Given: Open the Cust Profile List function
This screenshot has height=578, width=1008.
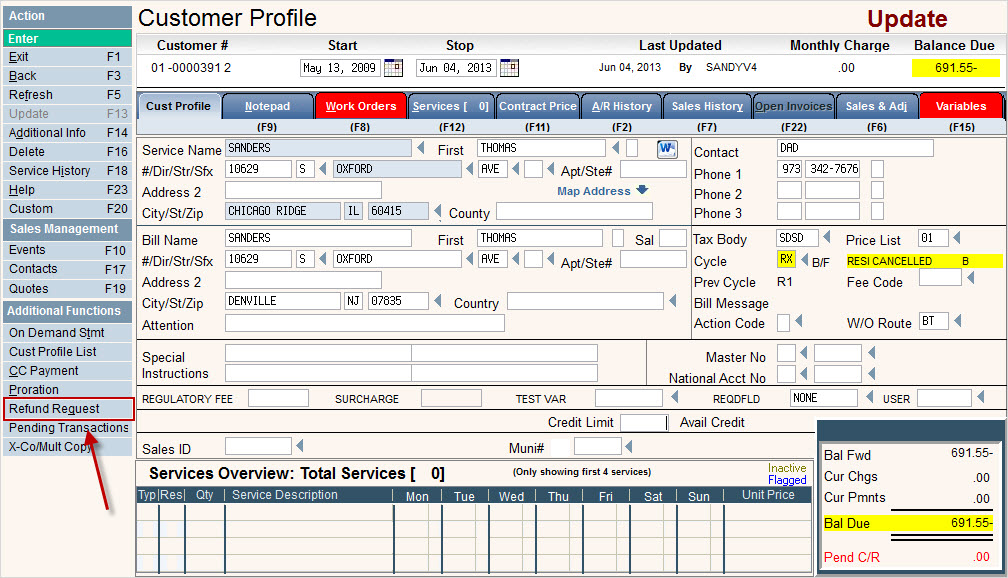Looking at the screenshot, I should 68,352.
